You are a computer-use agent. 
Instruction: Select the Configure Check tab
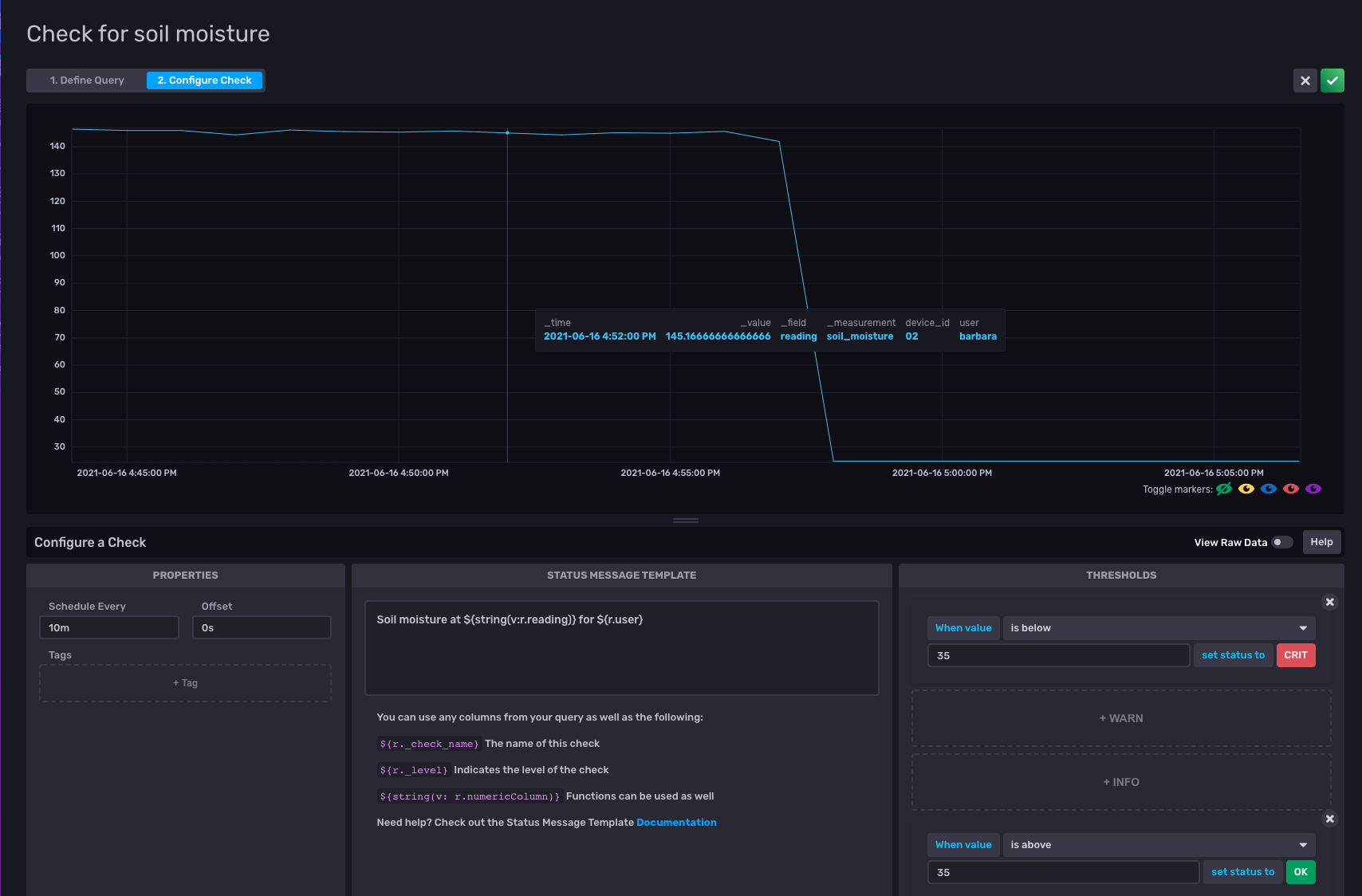pos(204,81)
